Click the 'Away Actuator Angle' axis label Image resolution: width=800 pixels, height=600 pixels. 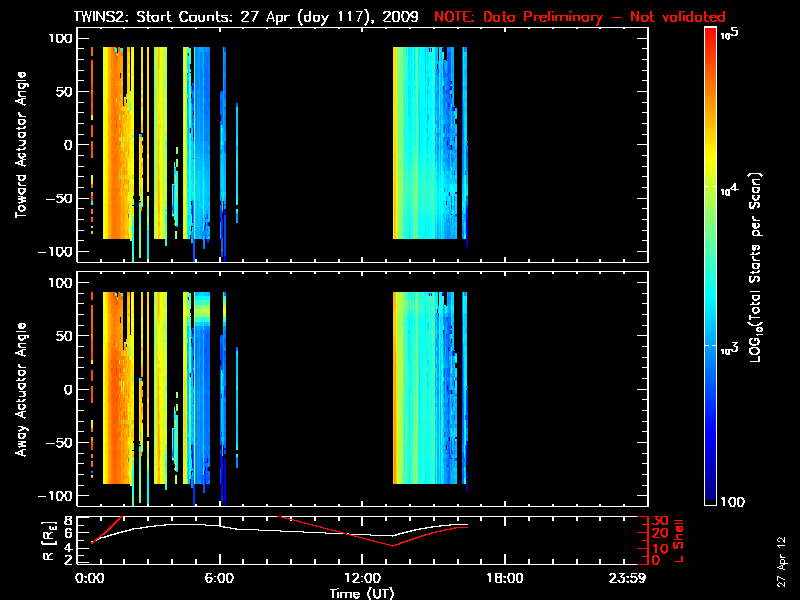pos(20,388)
